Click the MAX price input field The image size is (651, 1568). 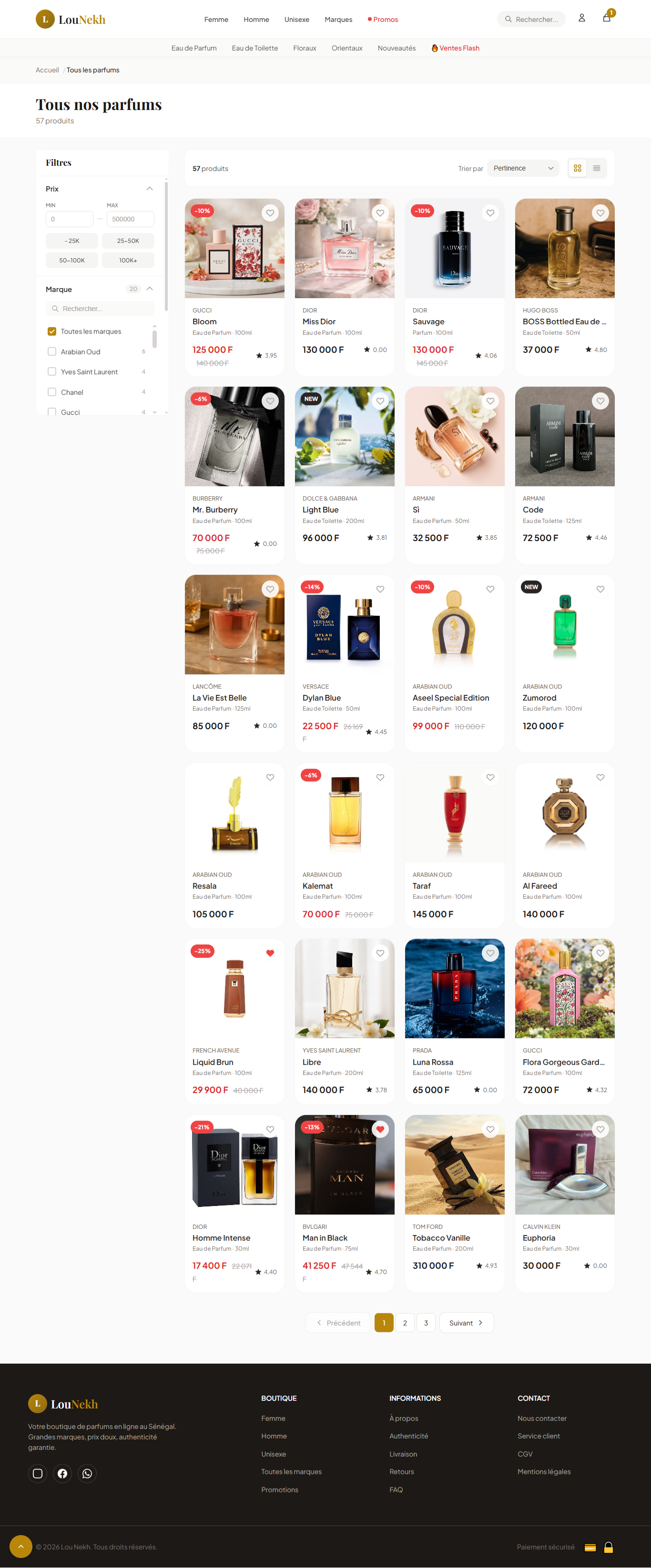coord(130,219)
